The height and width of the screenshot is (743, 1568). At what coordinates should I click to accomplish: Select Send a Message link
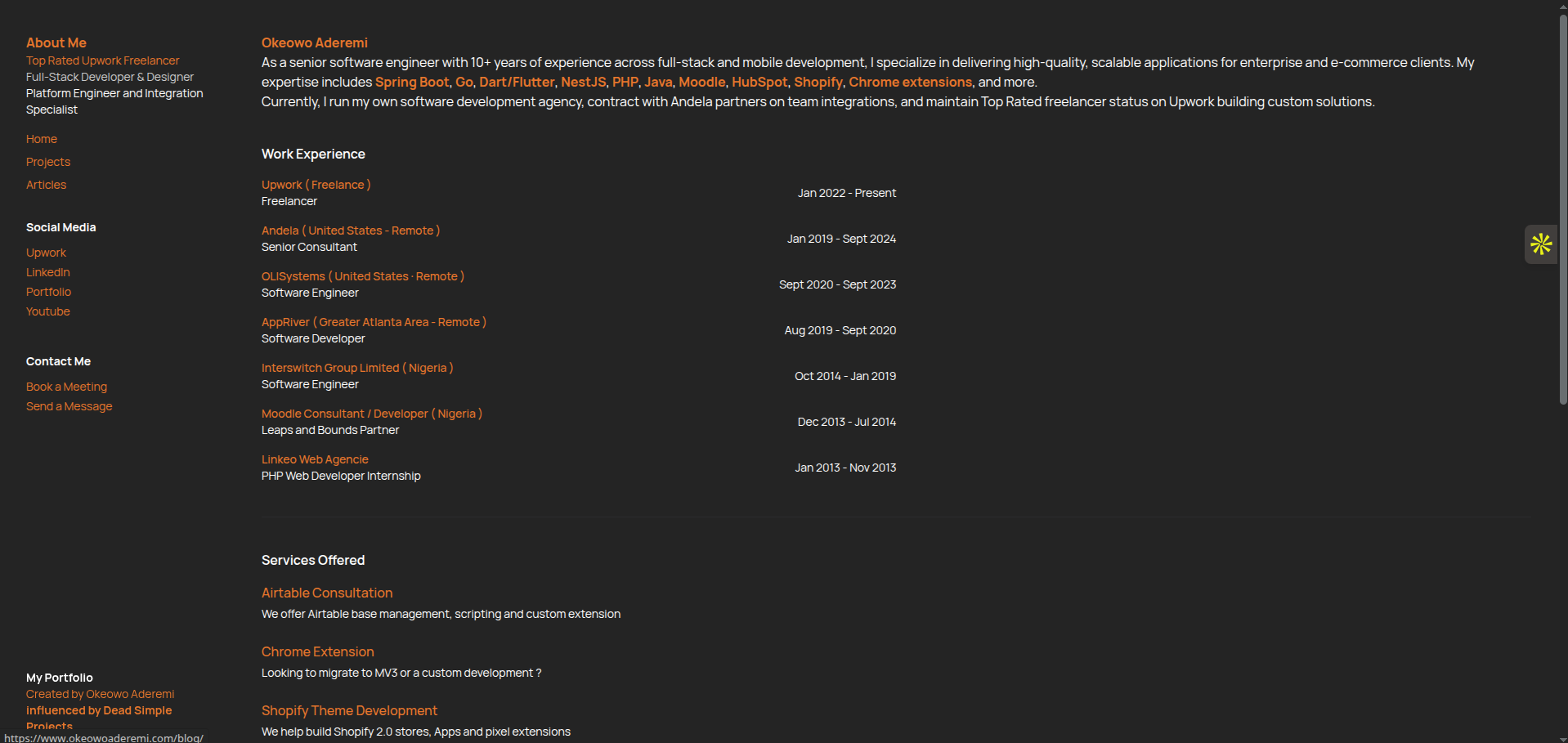click(69, 406)
